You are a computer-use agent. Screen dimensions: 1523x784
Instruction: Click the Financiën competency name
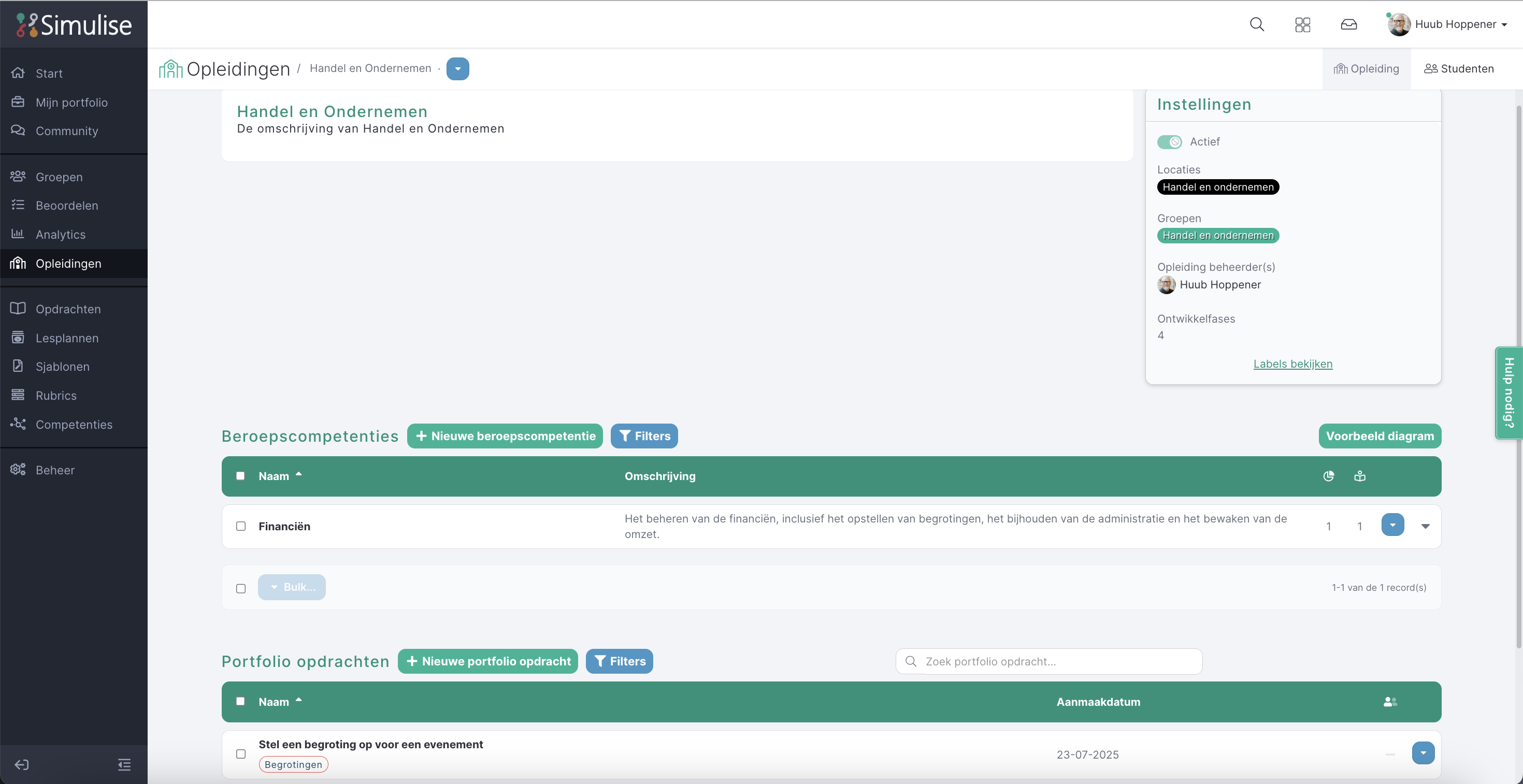284,527
